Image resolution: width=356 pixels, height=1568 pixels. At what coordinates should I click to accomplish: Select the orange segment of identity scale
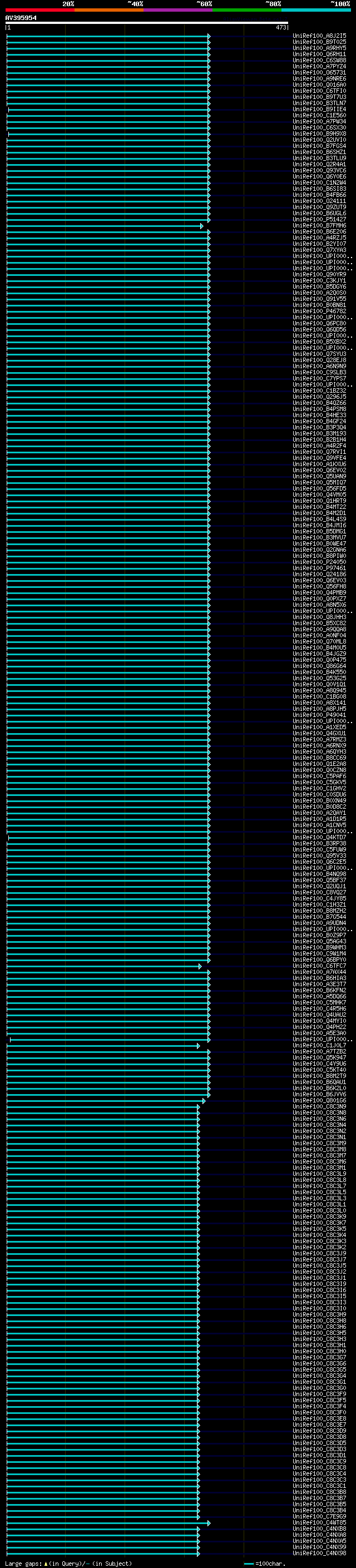click(x=110, y=10)
